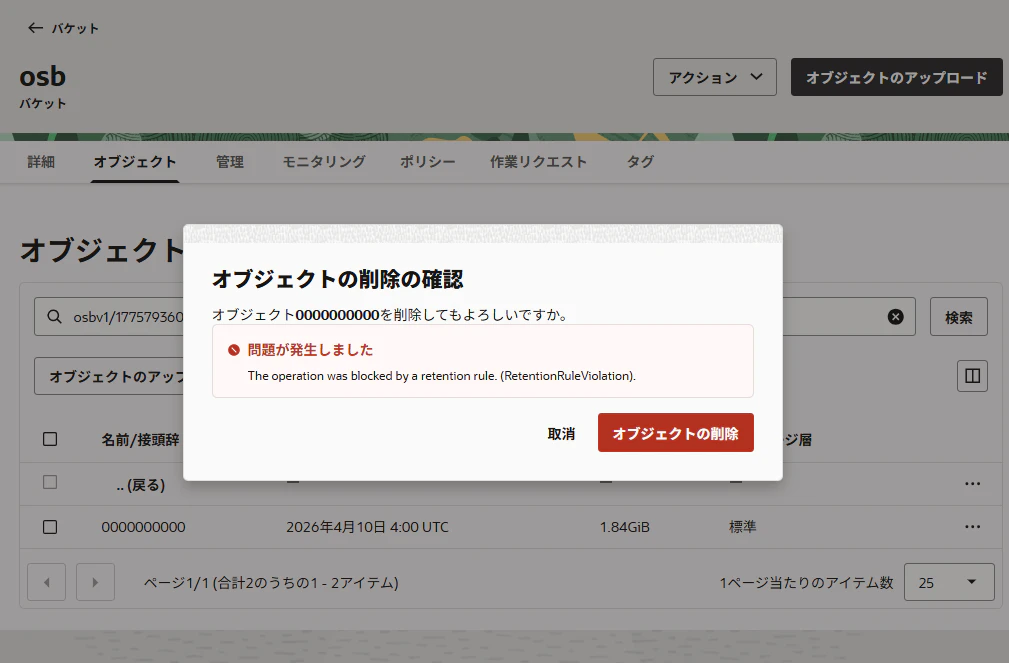Click the size value 1.84GiB

(x=624, y=527)
